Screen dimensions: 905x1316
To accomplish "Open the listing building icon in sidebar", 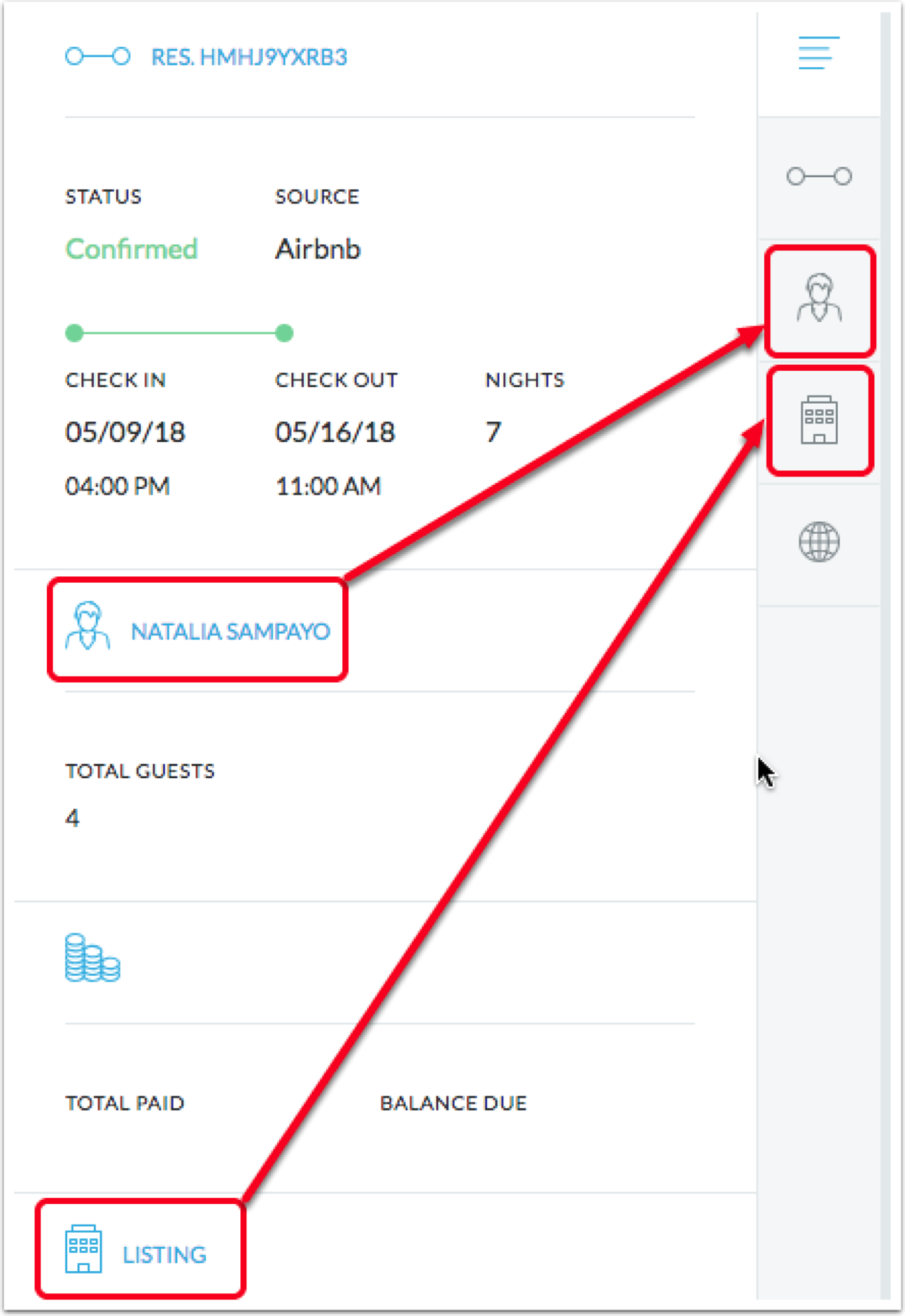I will [x=819, y=420].
